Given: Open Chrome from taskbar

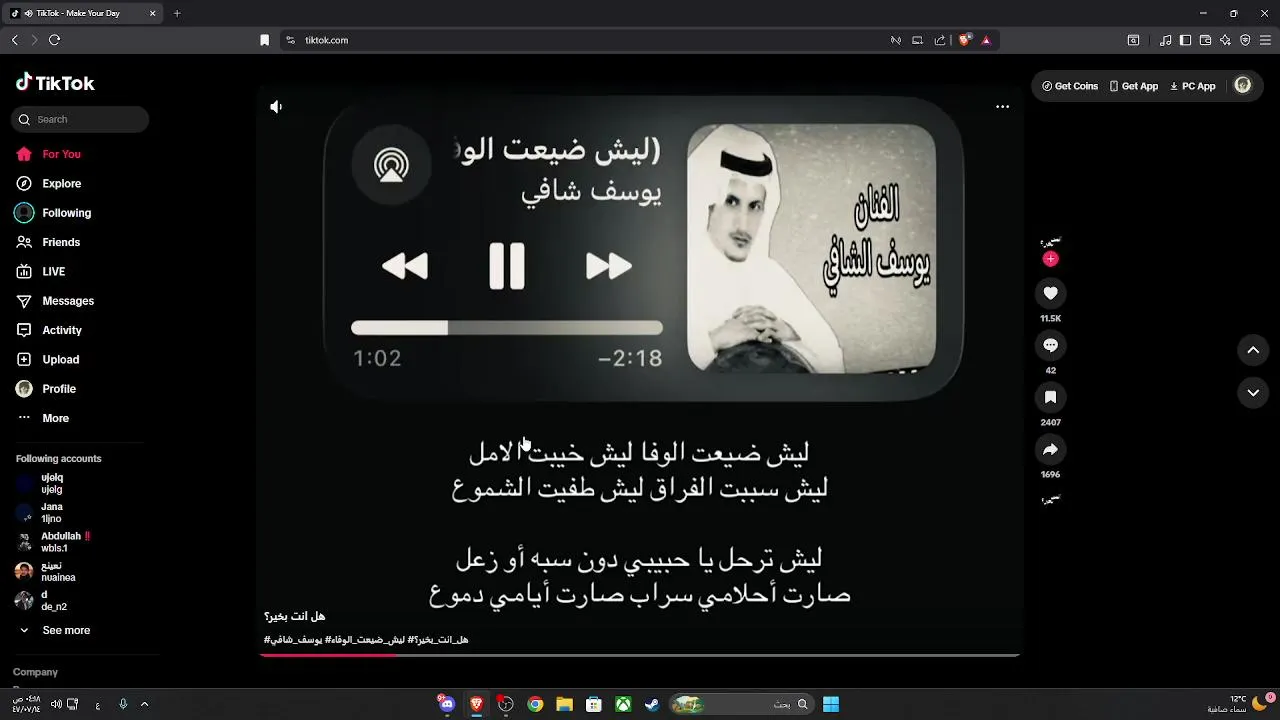Looking at the screenshot, I should coord(535,704).
